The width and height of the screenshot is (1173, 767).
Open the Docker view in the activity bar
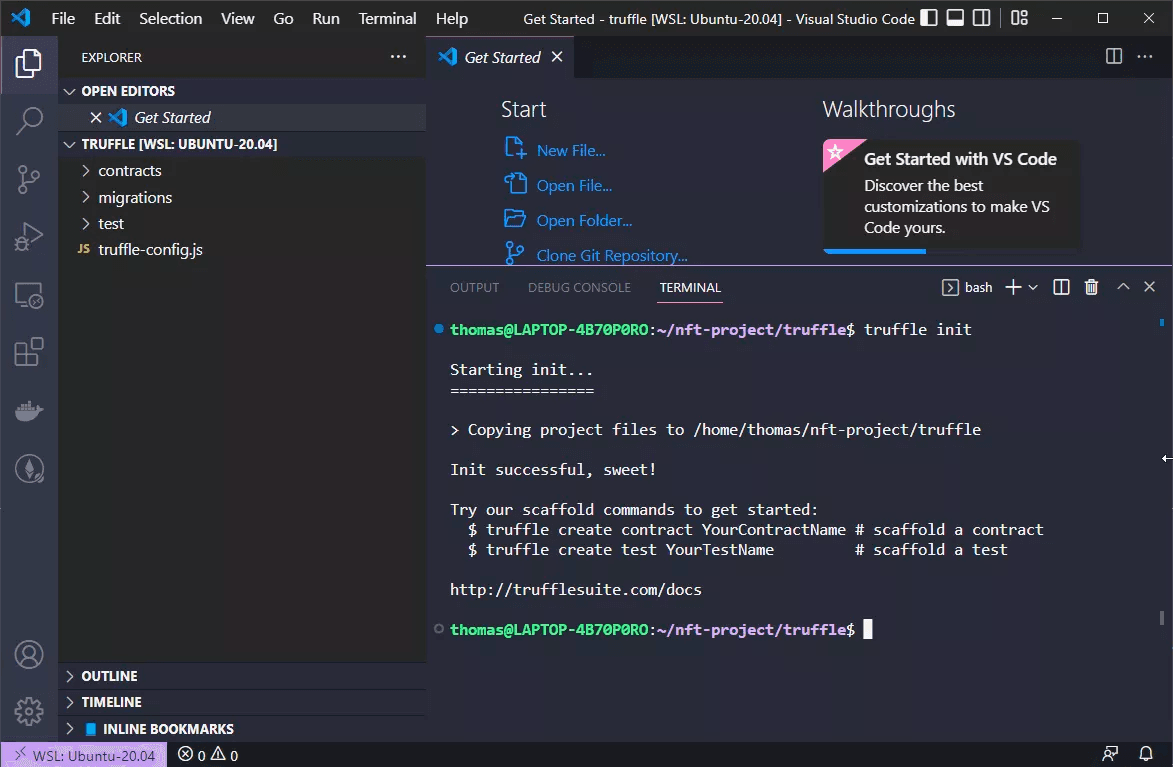coord(28,411)
